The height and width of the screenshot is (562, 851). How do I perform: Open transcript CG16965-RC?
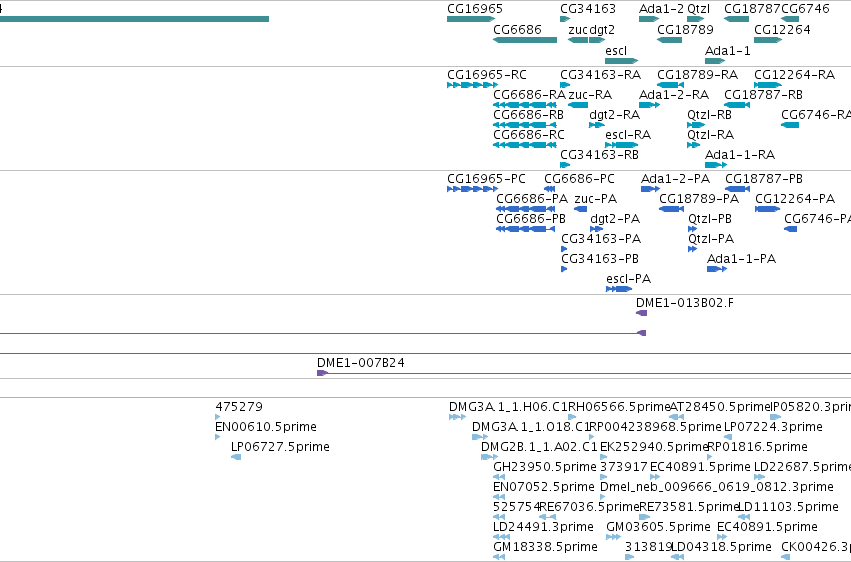[x=487, y=74]
